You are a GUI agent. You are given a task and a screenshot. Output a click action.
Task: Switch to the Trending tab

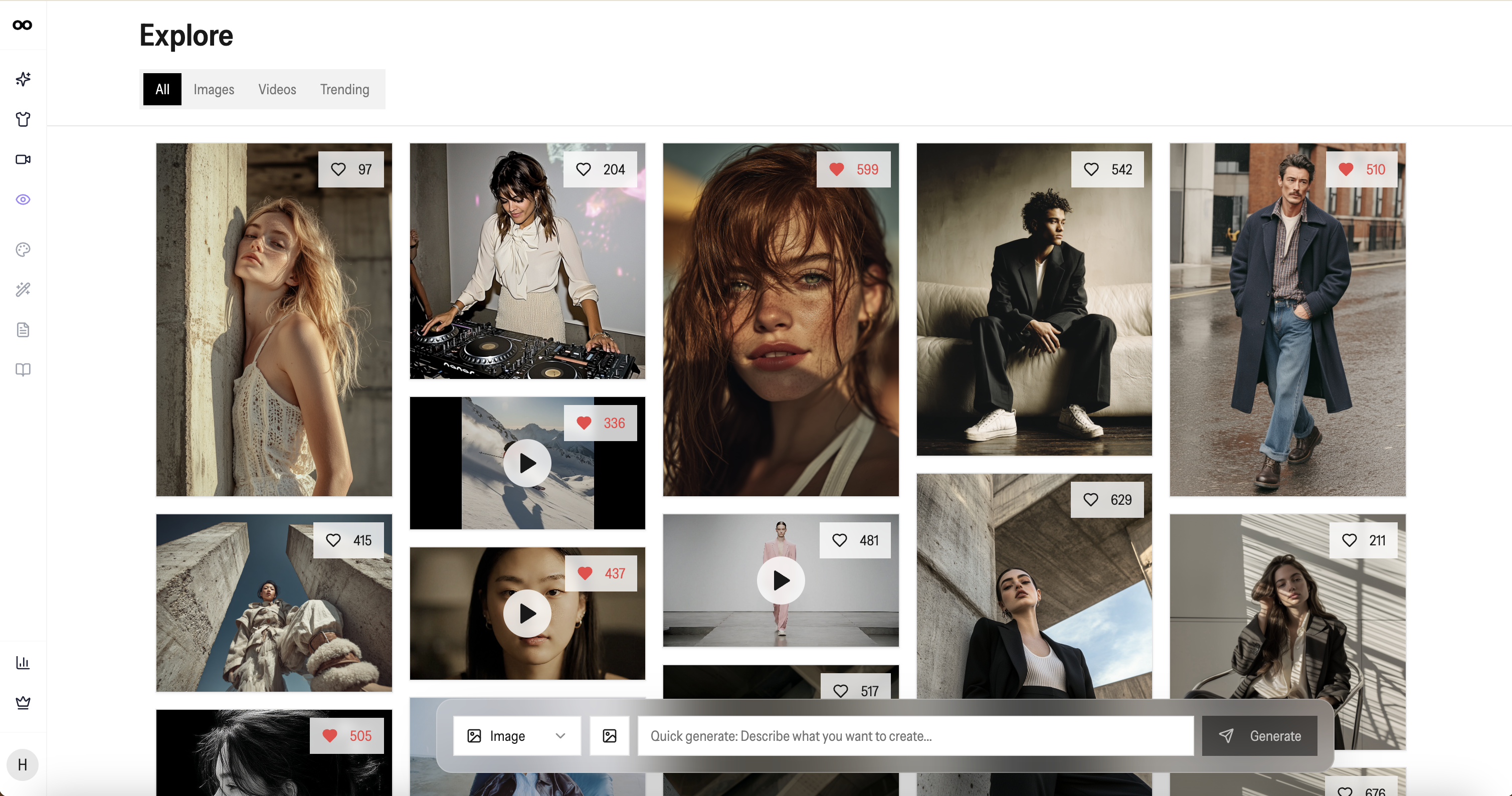[x=344, y=89]
